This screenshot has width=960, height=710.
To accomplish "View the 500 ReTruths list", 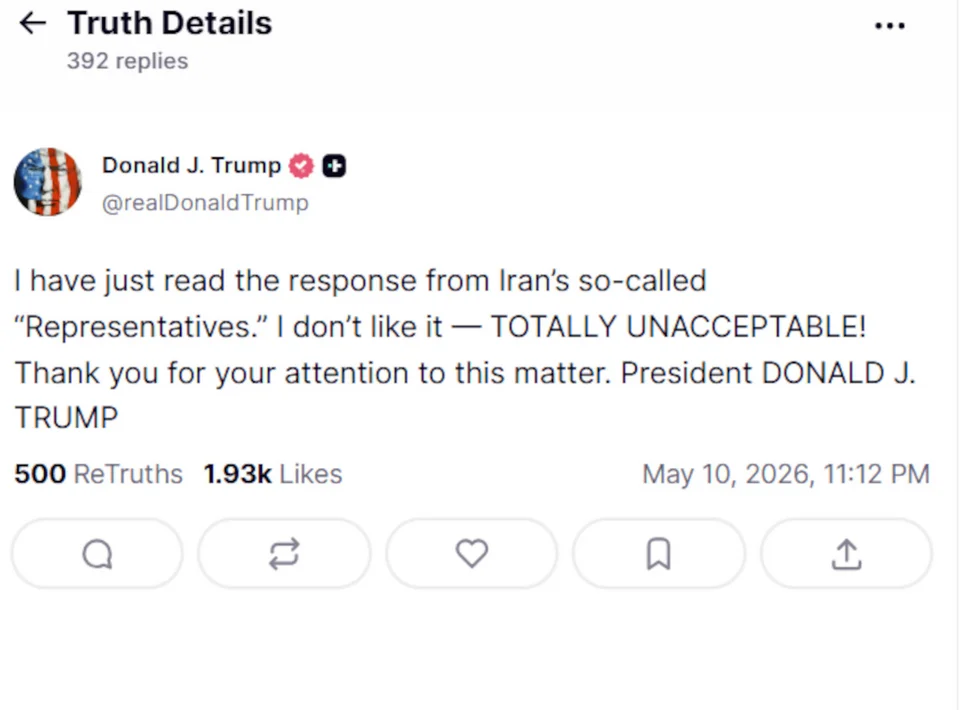I will pos(99,474).
